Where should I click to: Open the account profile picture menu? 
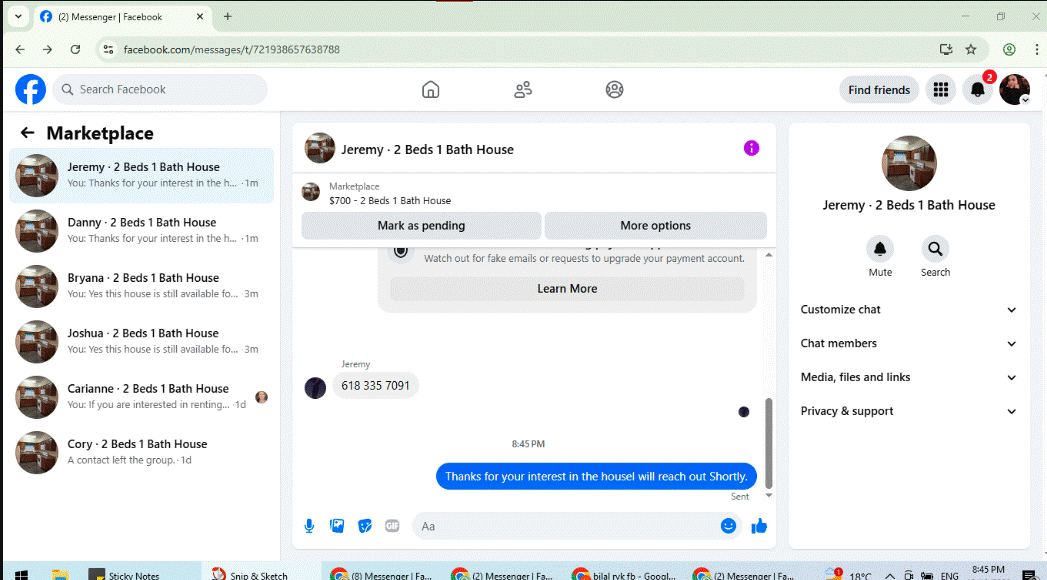pyautogui.click(x=1014, y=89)
